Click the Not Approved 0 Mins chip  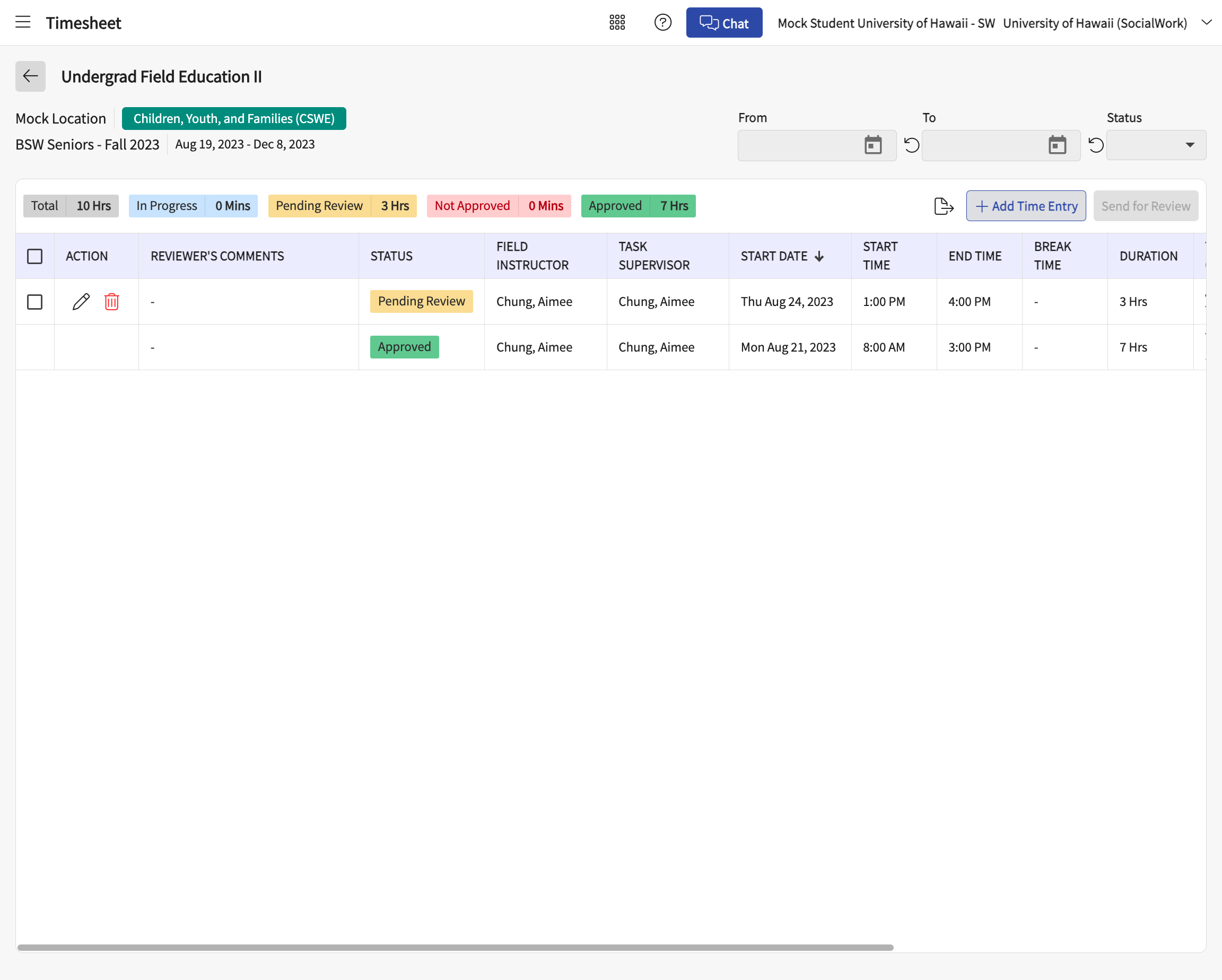499,206
